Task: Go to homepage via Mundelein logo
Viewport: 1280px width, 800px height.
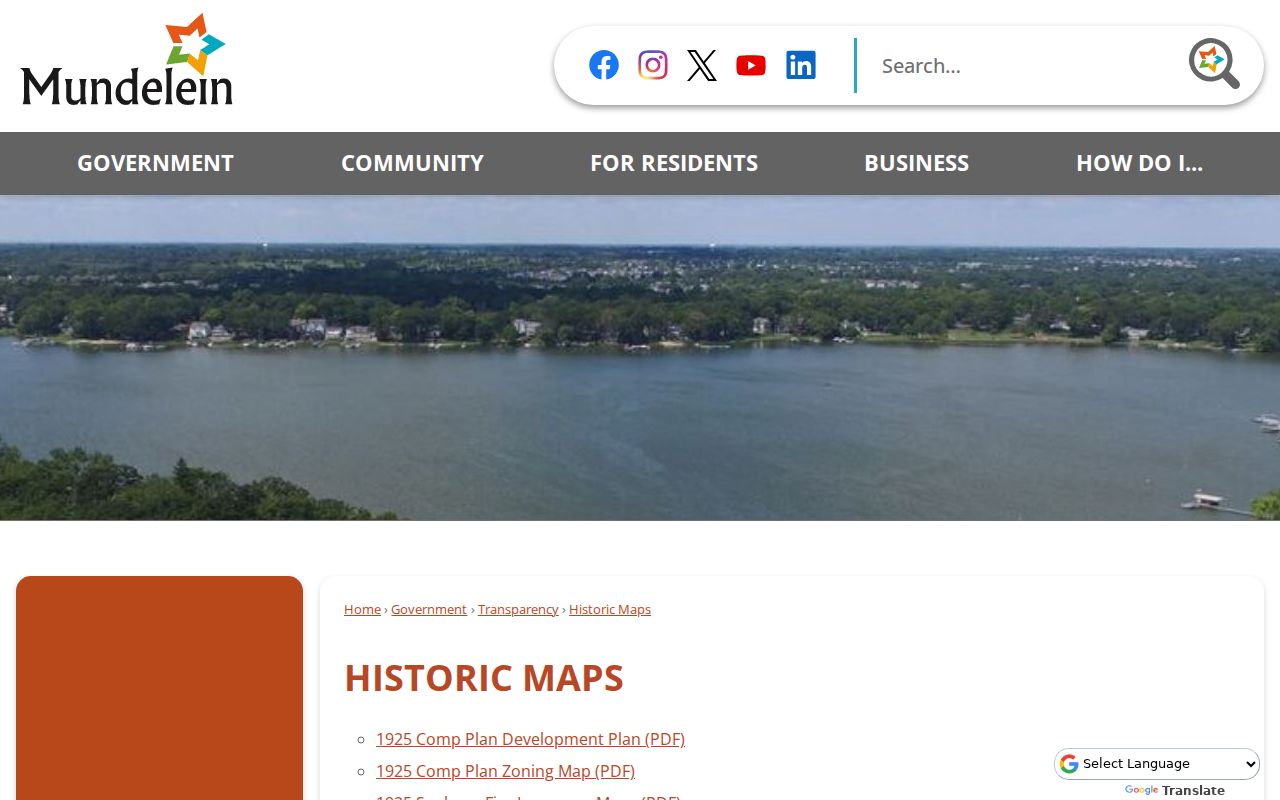Action: coord(127,60)
